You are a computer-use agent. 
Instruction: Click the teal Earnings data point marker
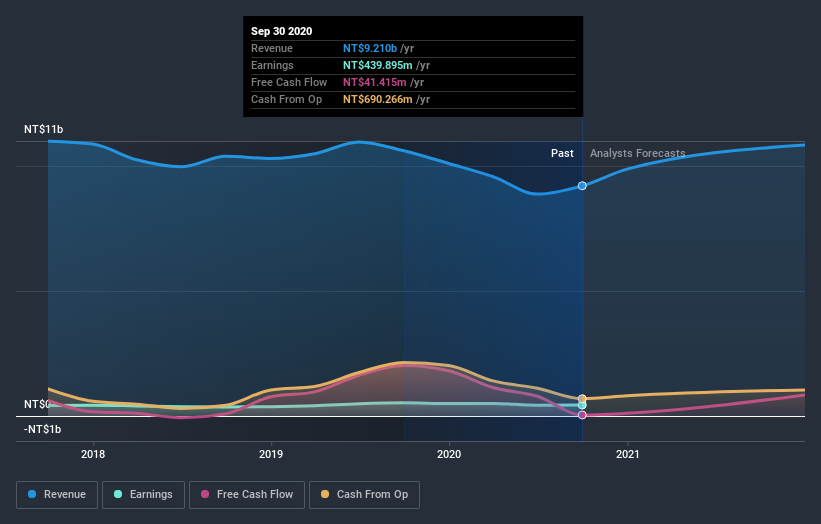pyautogui.click(x=582, y=405)
